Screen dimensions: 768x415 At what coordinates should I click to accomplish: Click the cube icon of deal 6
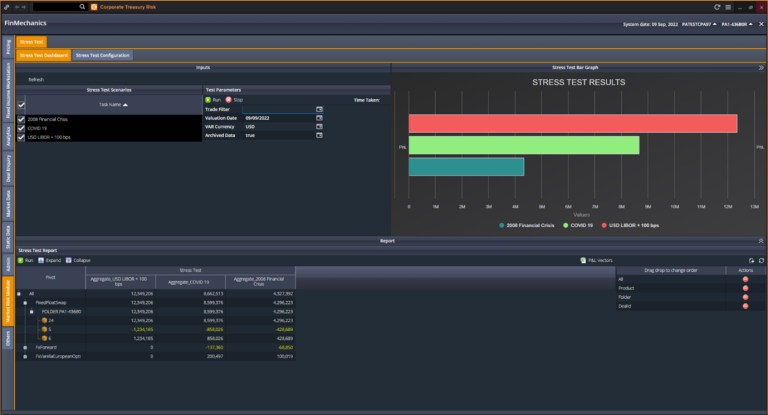pyautogui.click(x=44, y=338)
